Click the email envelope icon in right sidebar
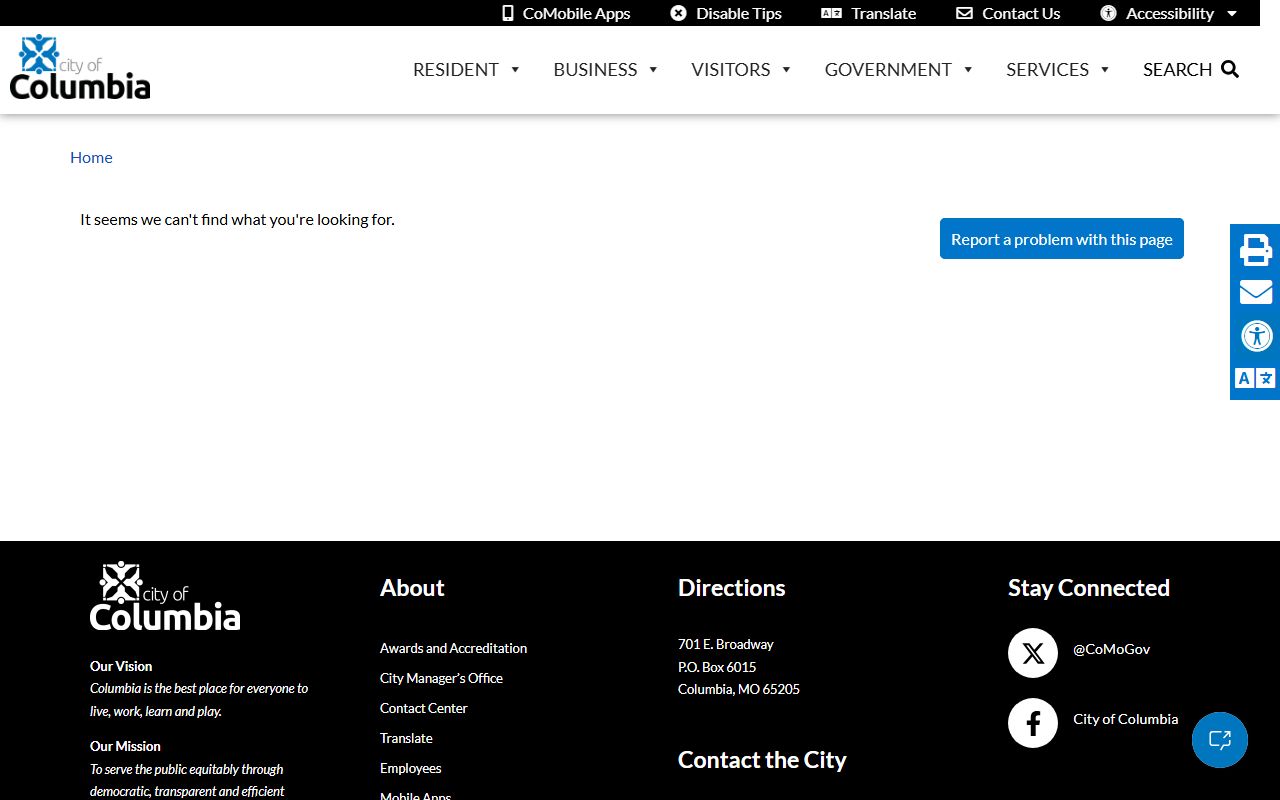Viewport: 1280px width, 800px height. pyautogui.click(x=1256, y=292)
